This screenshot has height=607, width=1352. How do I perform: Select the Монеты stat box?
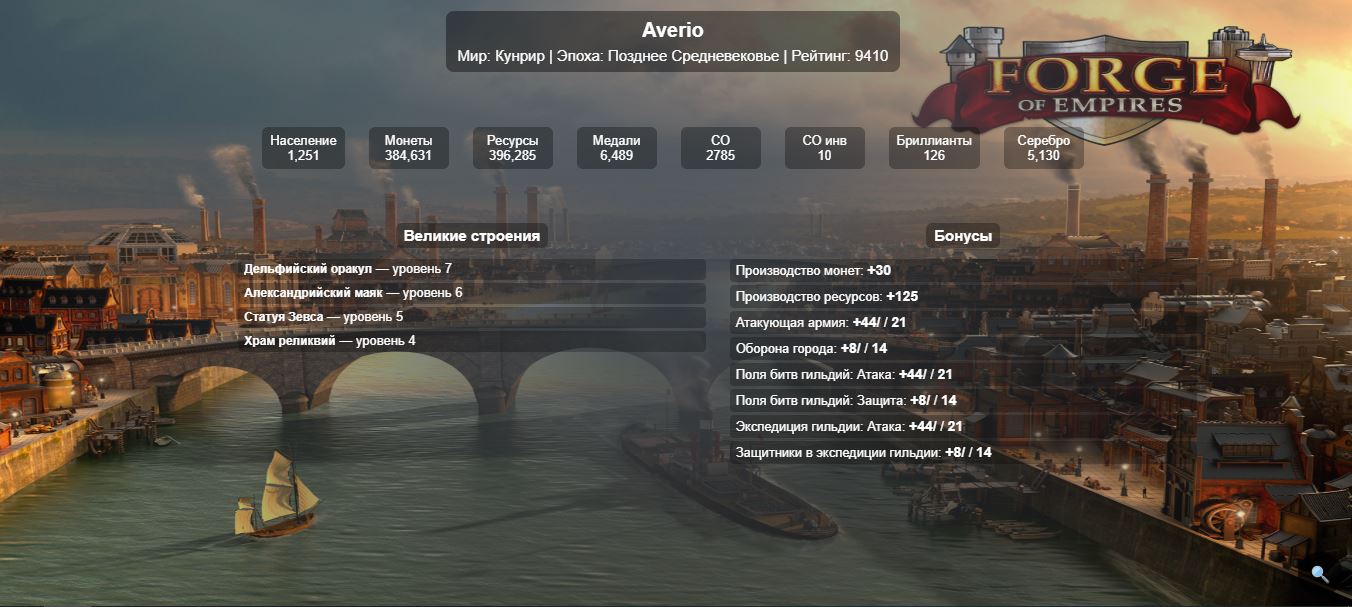[408, 148]
